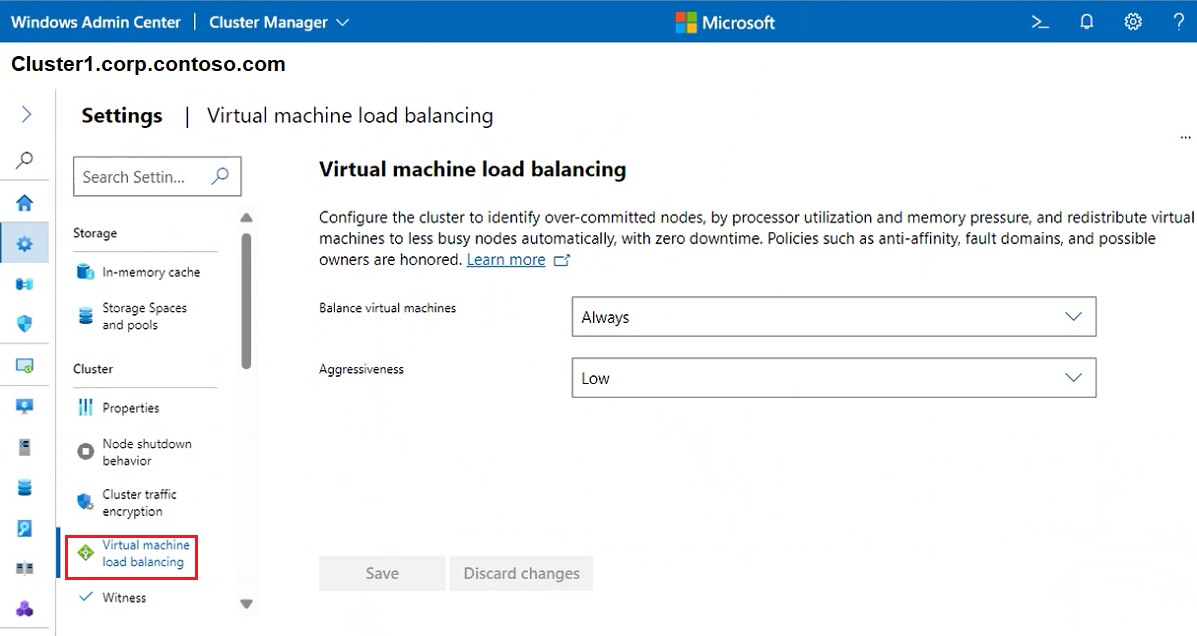Click the settings list scroll-up arrow
Viewport: 1197px width, 636px height.
[246, 218]
